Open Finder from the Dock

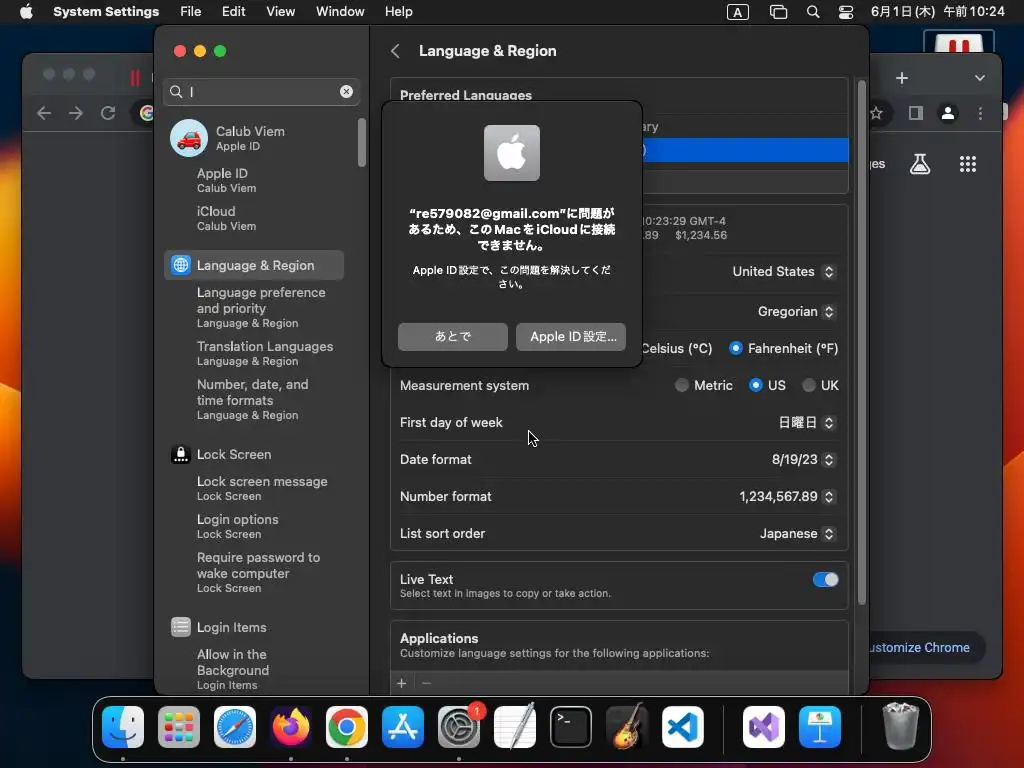click(123, 727)
